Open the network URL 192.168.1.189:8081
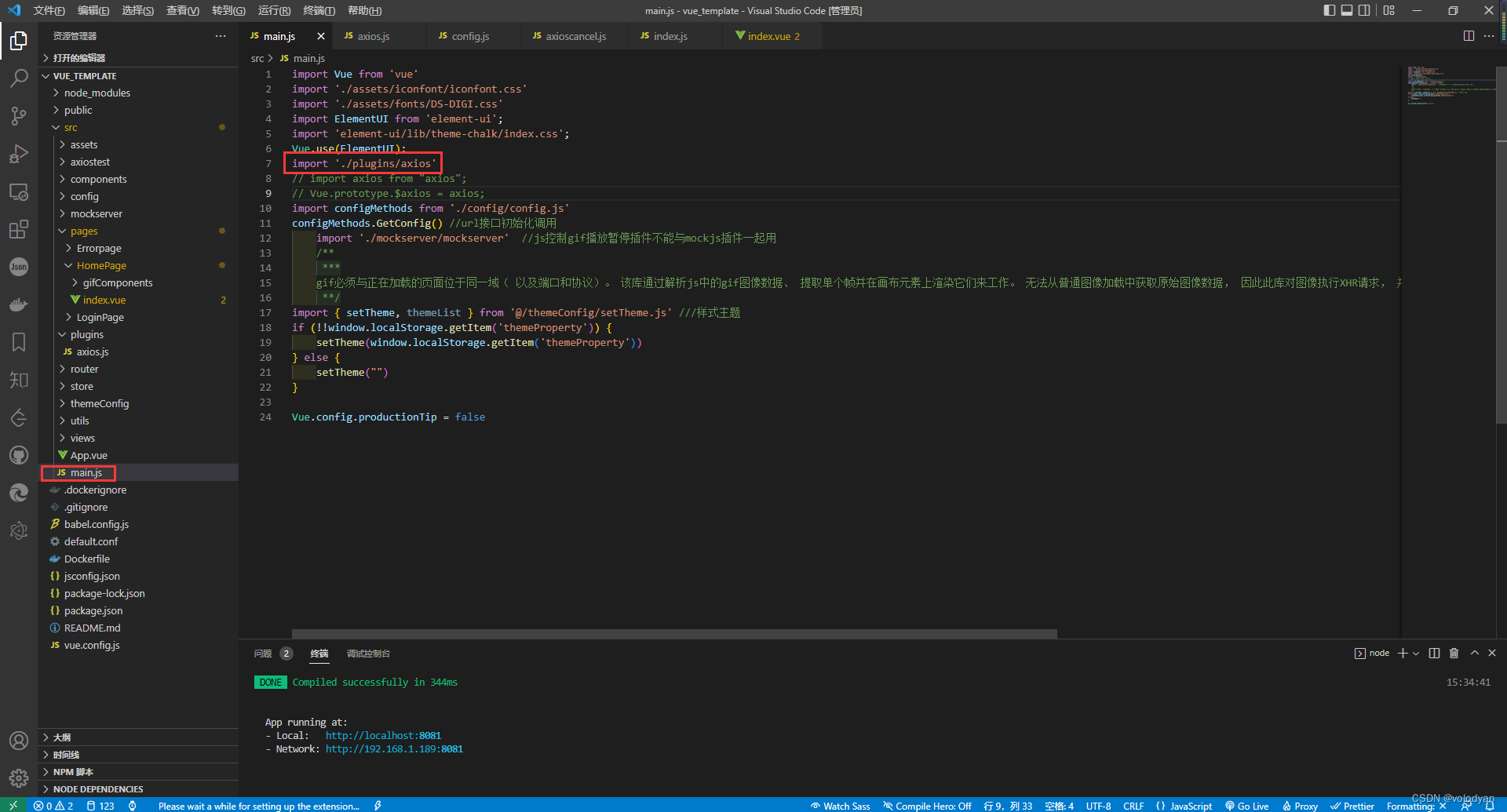The height and width of the screenshot is (812, 1507). pos(394,748)
